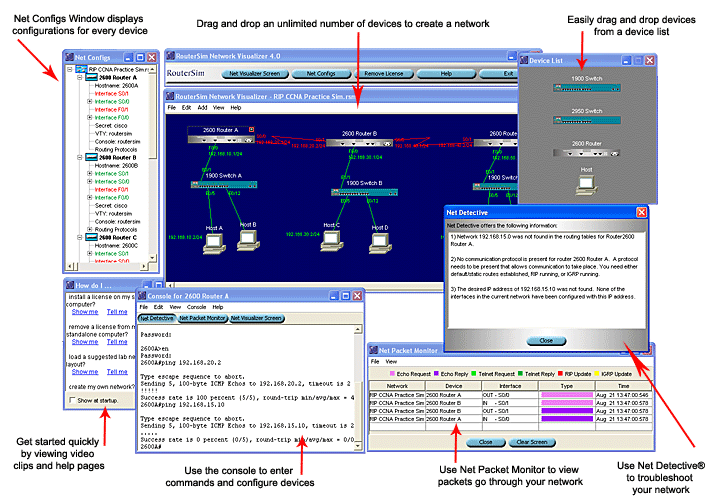Click Tell me for loading a suggested lab
The height and width of the screenshot is (504, 720).
click(x=117, y=372)
